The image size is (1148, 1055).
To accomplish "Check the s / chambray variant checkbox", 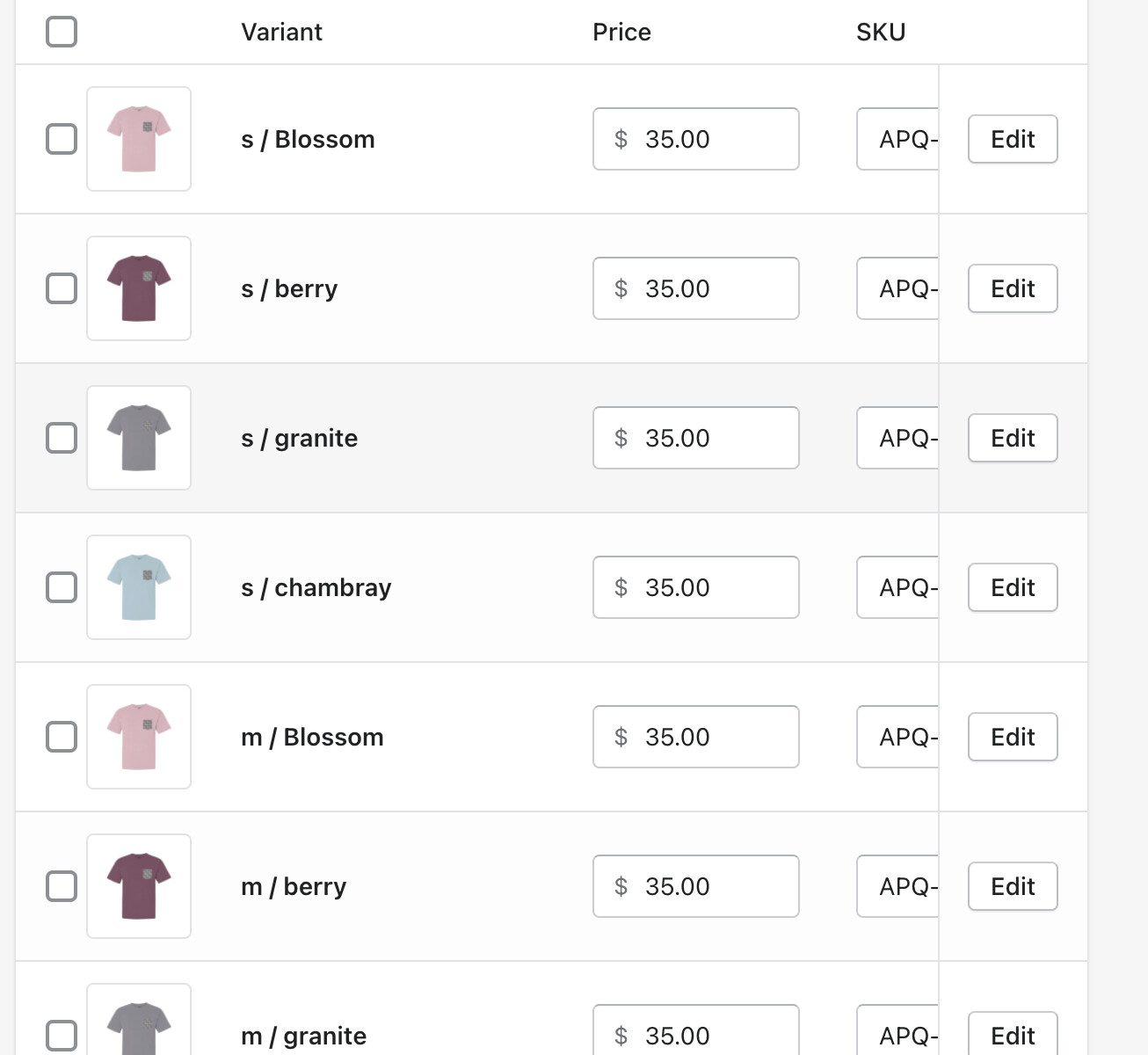I will [x=62, y=587].
